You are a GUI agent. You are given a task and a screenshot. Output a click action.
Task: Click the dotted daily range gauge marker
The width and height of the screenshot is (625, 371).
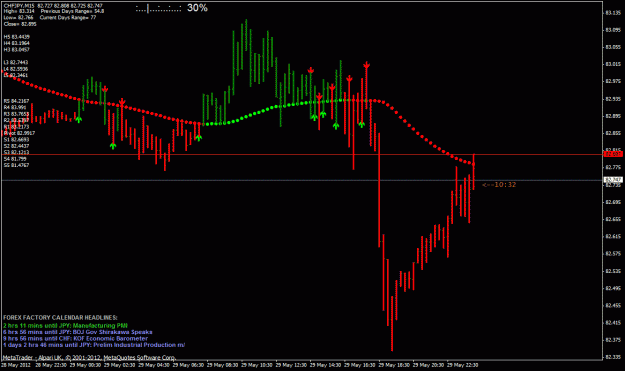158,8
